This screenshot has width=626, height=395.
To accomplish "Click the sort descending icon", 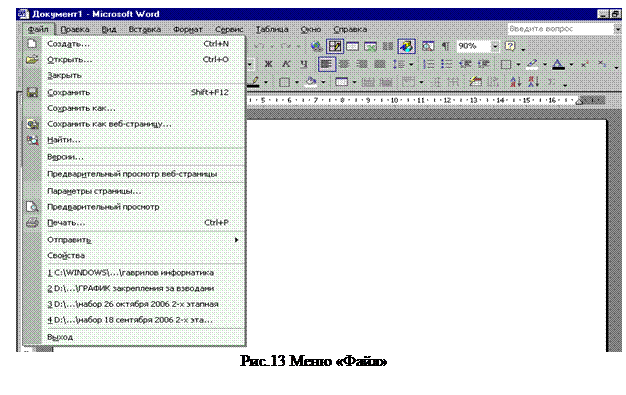I will coord(533,82).
